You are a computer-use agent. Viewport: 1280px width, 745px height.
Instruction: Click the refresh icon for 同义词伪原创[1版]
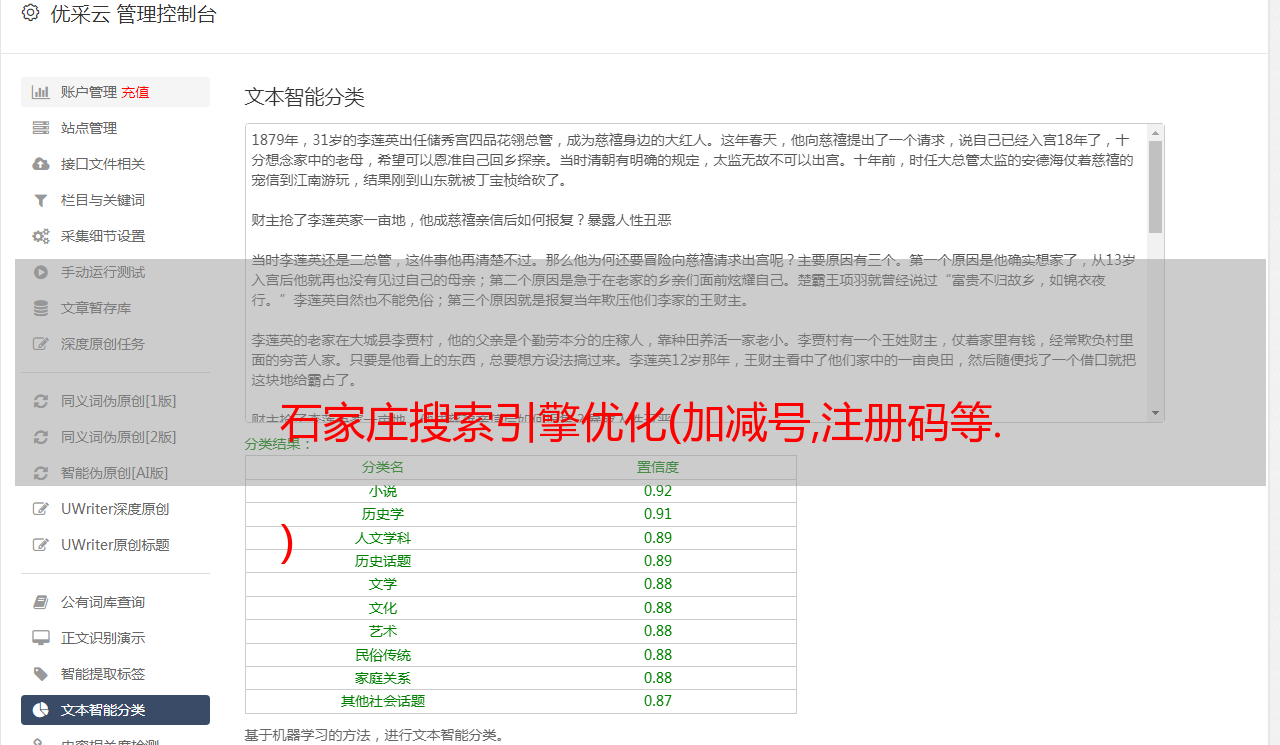(41, 401)
